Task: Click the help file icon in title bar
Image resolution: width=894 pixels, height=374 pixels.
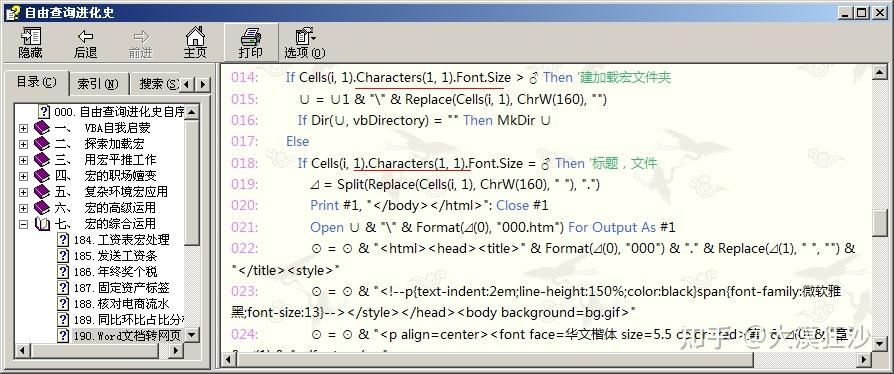Action: click(x=13, y=12)
